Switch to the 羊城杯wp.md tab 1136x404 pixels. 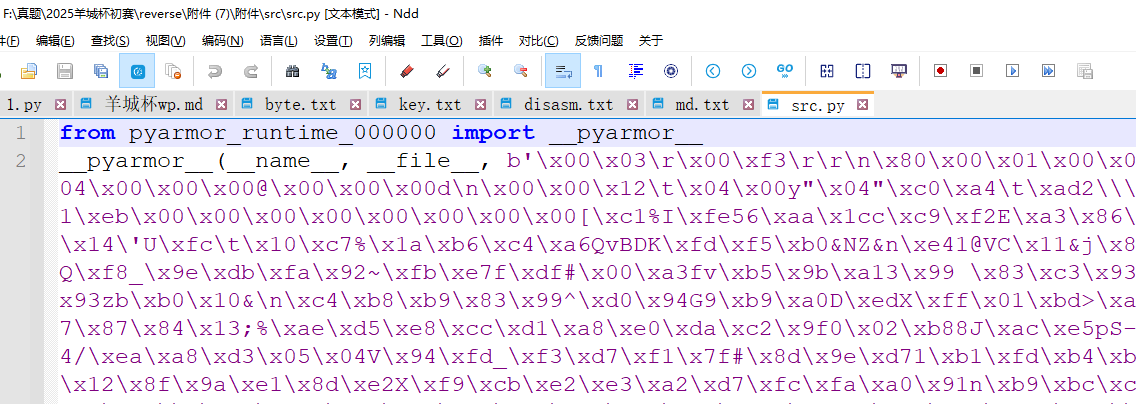click(x=154, y=104)
